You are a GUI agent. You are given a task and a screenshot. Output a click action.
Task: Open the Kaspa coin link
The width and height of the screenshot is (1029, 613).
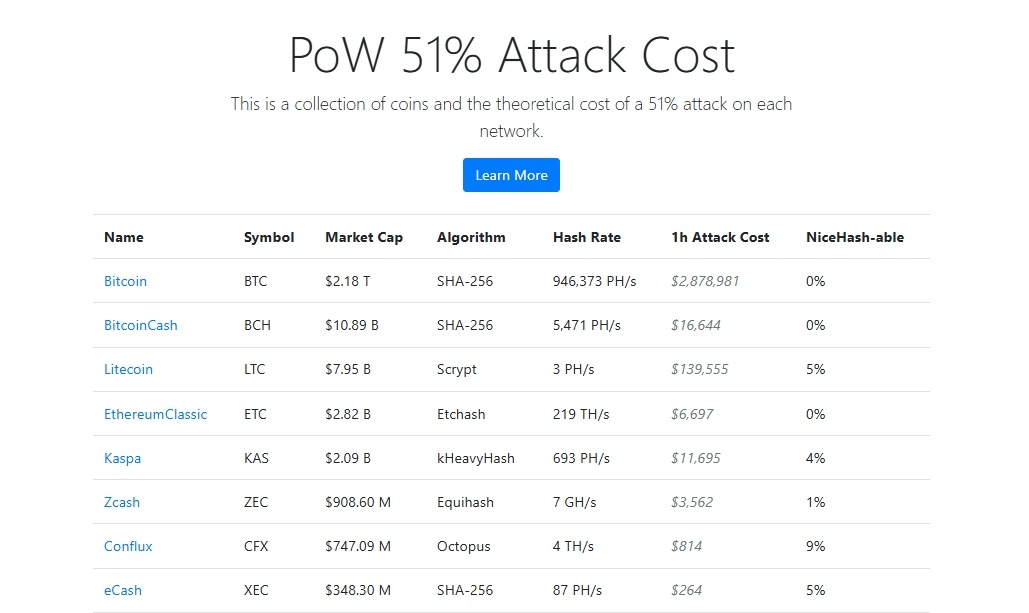click(122, 458)
